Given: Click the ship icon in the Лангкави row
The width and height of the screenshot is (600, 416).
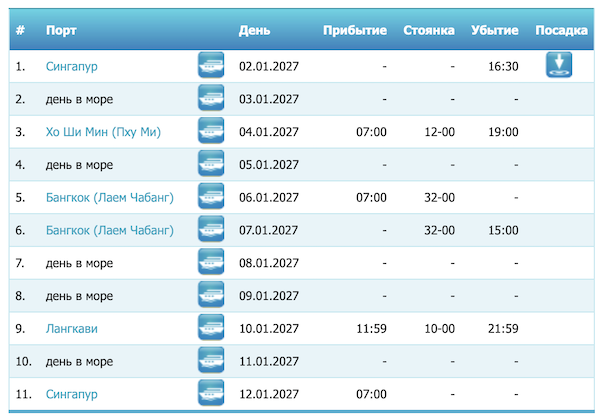Looking at the screenshot, I should click(x=210, y=328).
